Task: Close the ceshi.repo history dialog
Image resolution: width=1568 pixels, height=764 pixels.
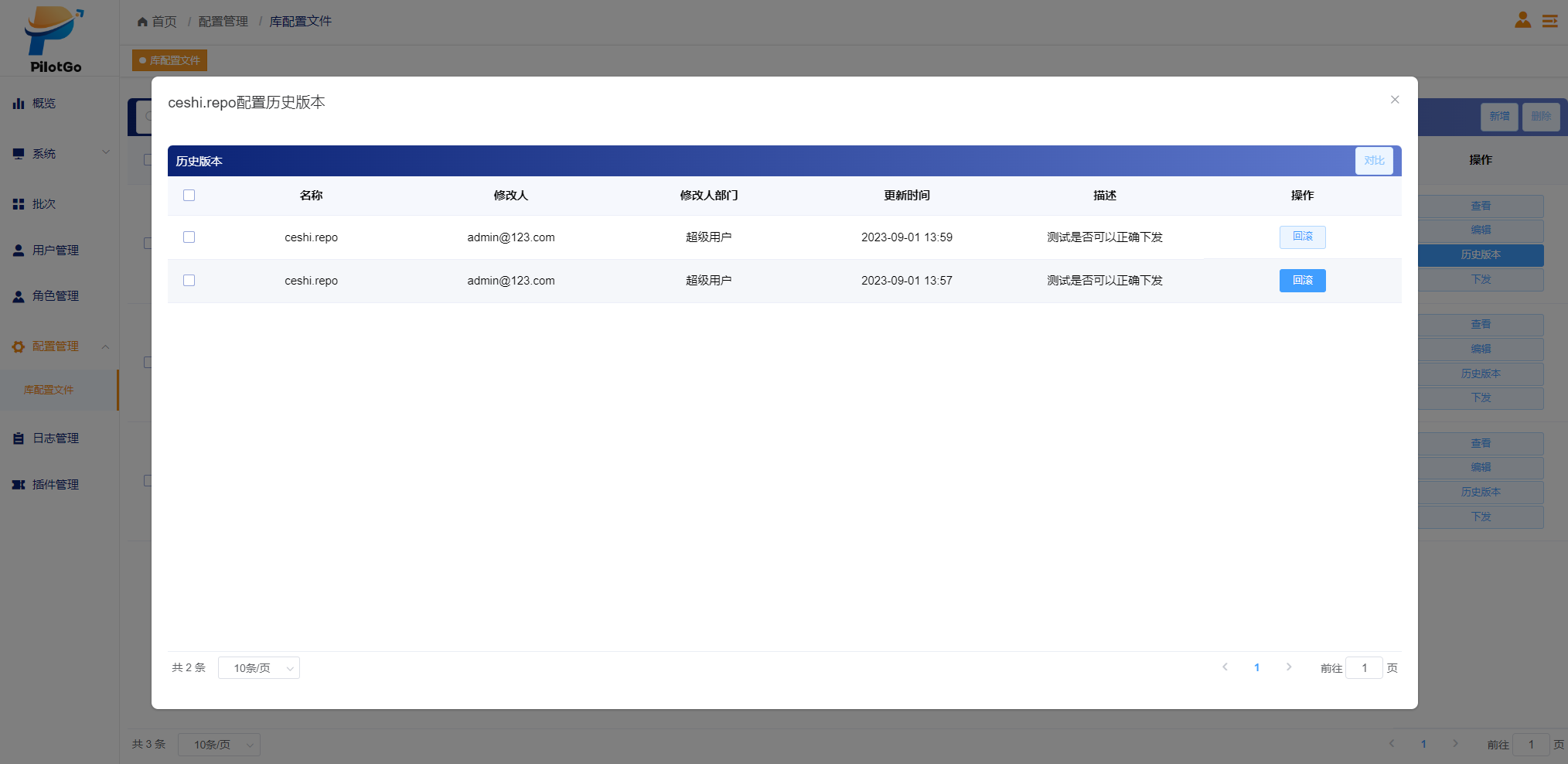Action: click(x=1395, y=100)
